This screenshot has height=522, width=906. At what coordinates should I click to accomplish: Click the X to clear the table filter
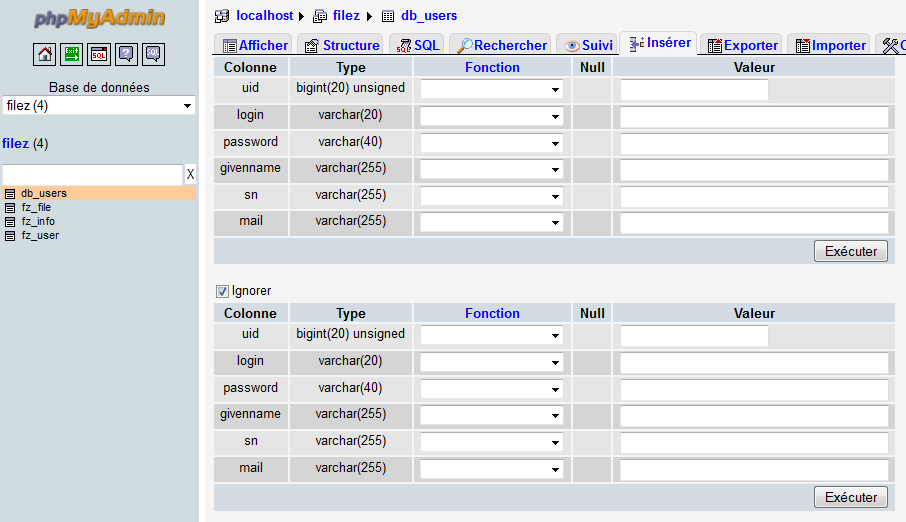(x=190, y=175)
